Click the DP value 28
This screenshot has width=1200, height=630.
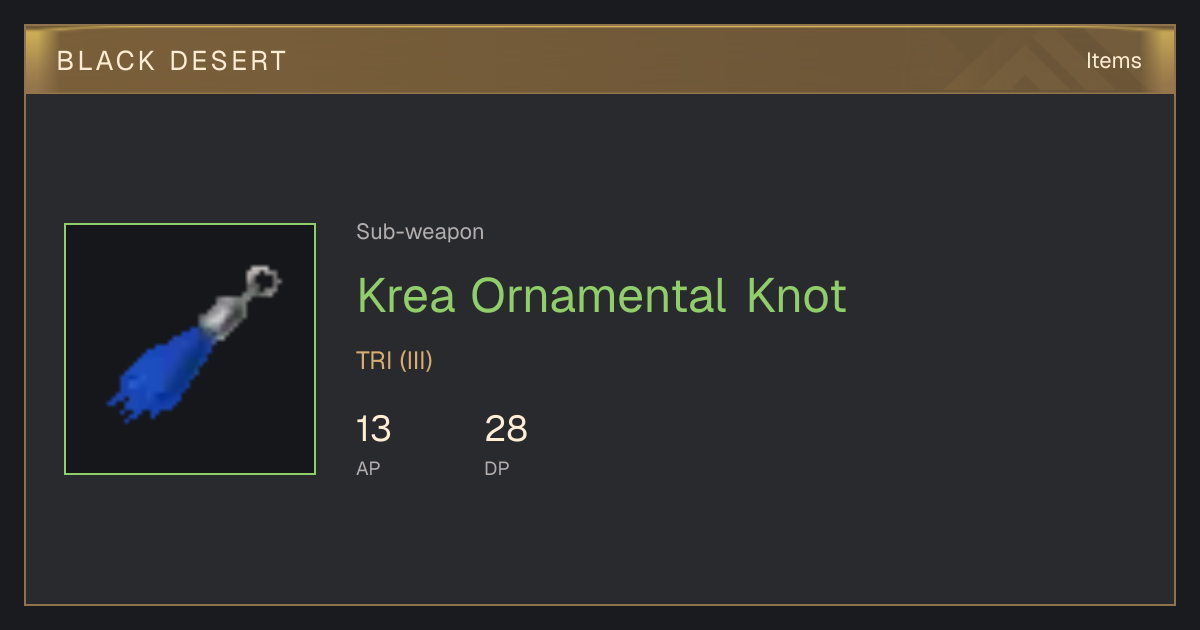pos(506,429)
